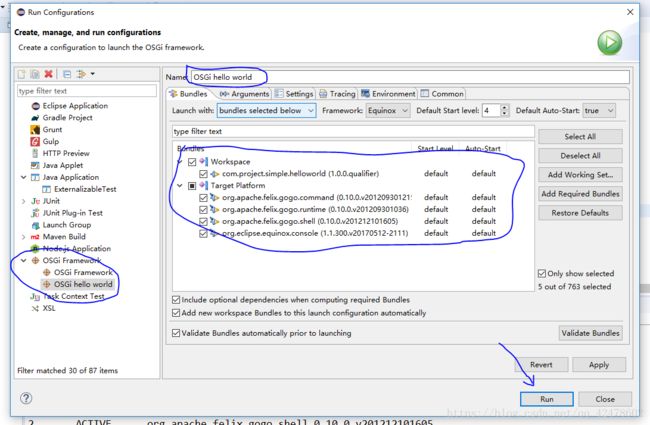Click the XSL icon in list
650x425 pixels.
(x=35, y=308)
